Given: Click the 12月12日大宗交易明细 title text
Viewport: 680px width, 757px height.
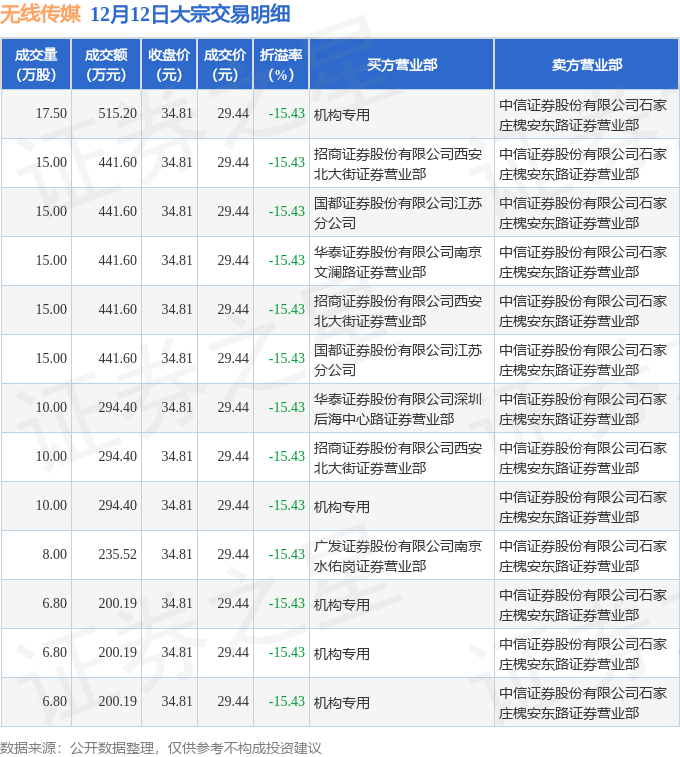Looking at the screenshot, I should pyautogui.click(x=190, y=14).
